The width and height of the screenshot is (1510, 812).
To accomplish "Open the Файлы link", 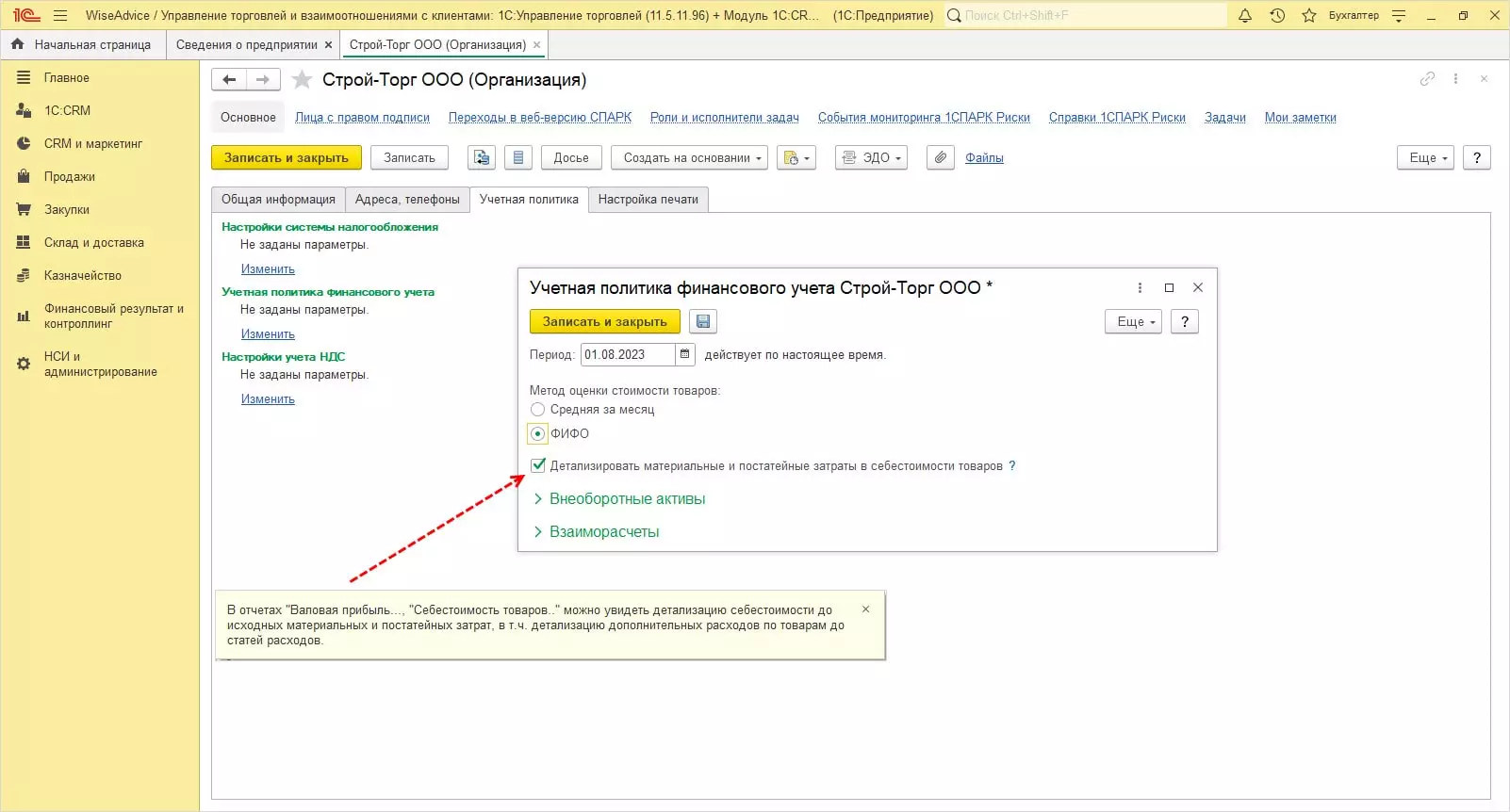I will [x=984, y=157].
